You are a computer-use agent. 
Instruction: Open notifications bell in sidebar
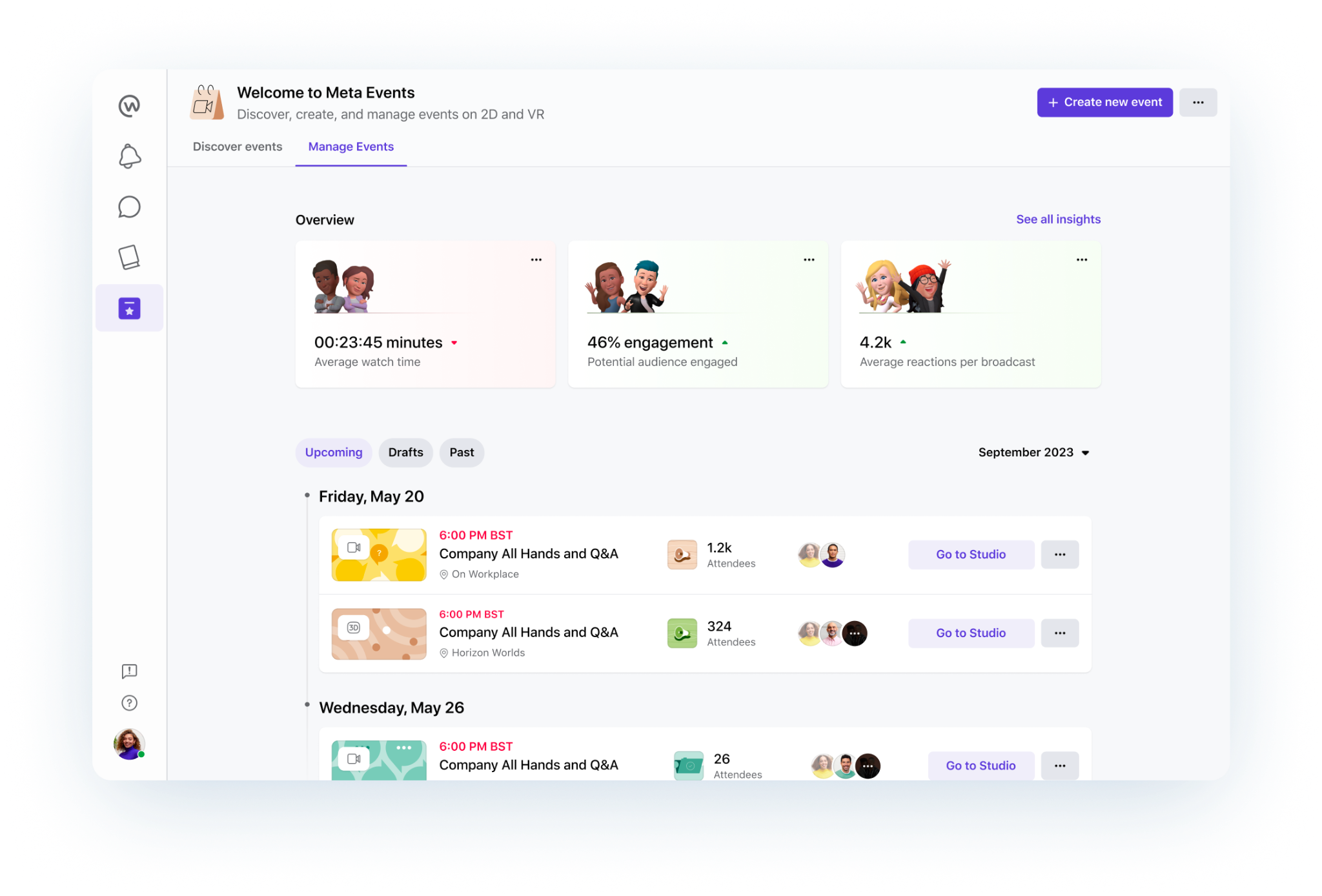pos(129,156)
